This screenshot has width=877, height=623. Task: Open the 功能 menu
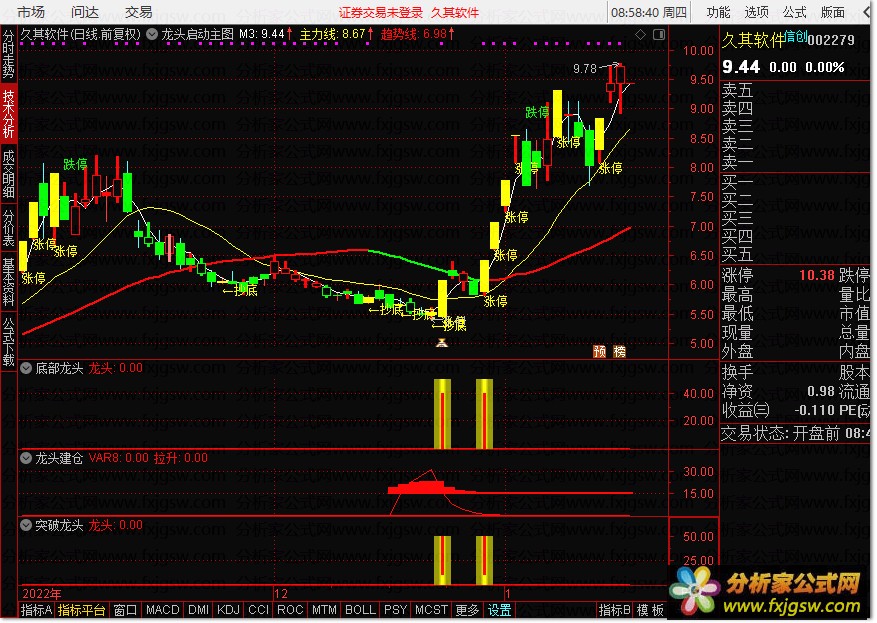click(x=718, y=12)
